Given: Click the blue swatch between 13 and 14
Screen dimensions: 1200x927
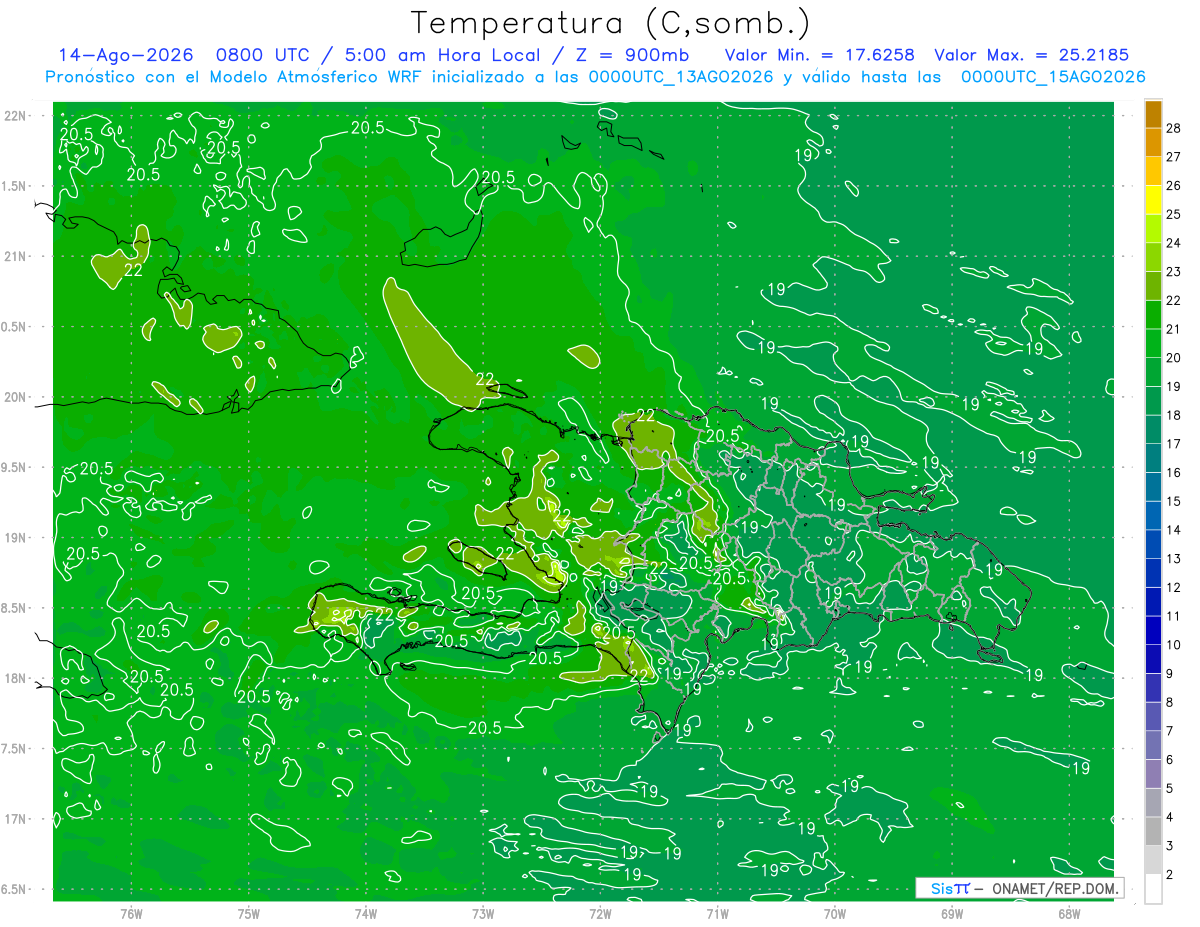Looking at the screenshot, I should coord(1153,545).
